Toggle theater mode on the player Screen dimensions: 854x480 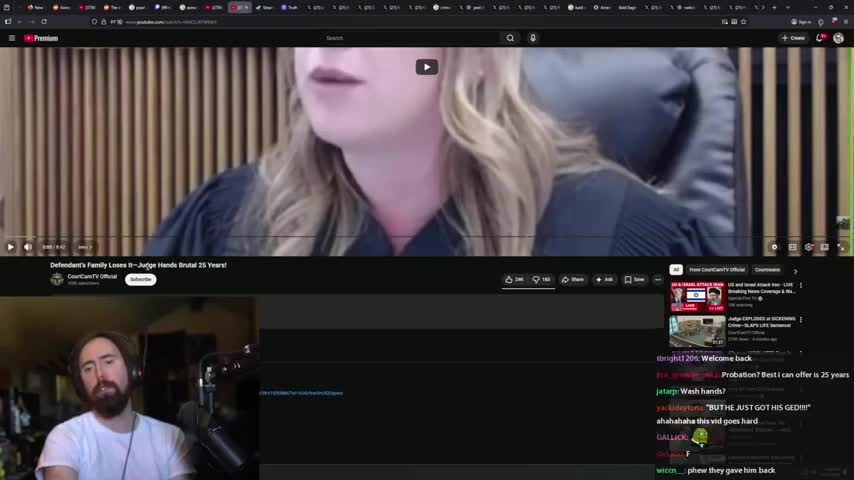tap(824, 247)
